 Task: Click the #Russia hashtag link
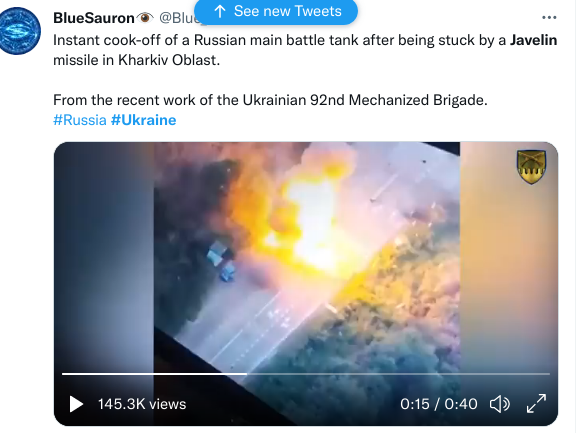tap(80, 120)
